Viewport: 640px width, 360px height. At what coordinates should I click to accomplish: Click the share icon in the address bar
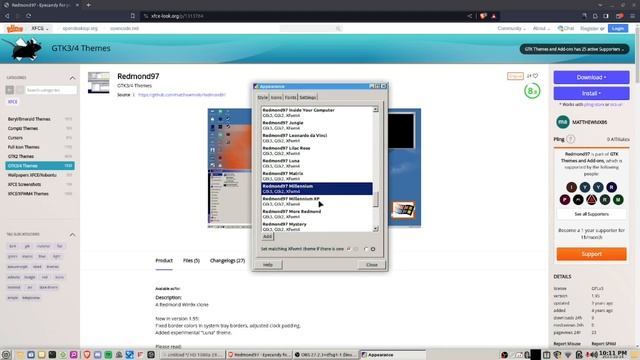pos(470,16)
